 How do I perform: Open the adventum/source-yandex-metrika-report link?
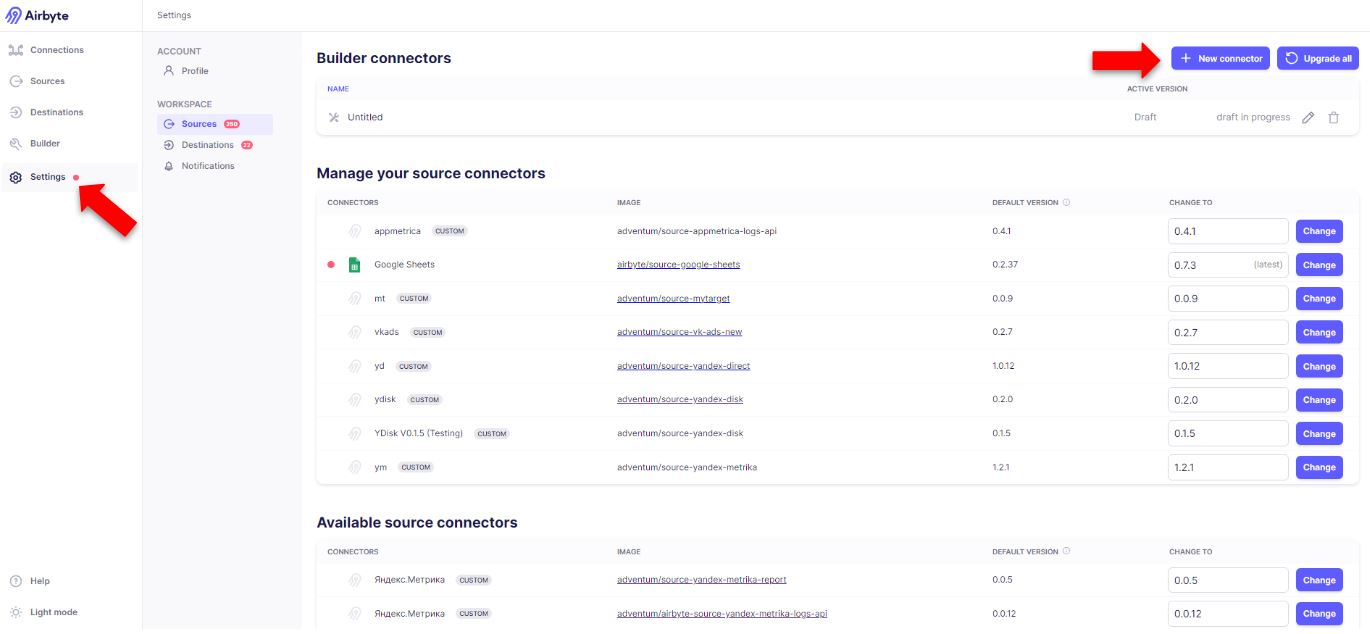tap(701, 580)
